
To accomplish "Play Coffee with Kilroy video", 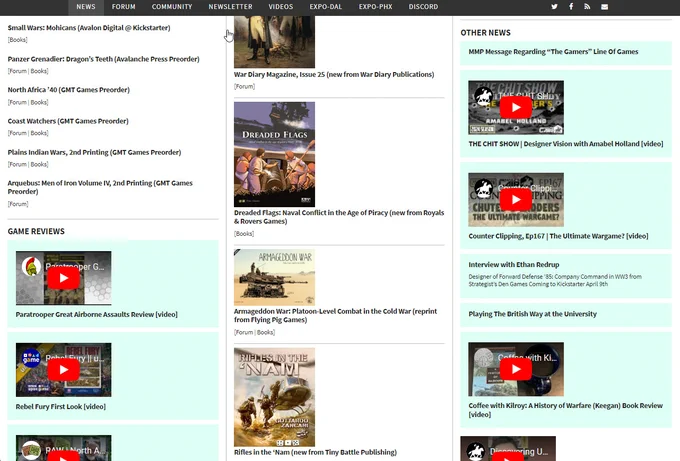I will point(516,369).
